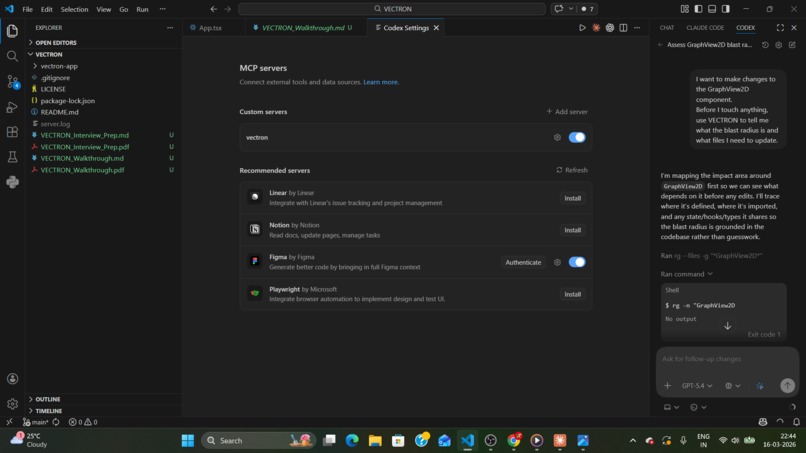Toggle Primary Side Bar visibility
The image size is (806, 453).
coord(698,9)
